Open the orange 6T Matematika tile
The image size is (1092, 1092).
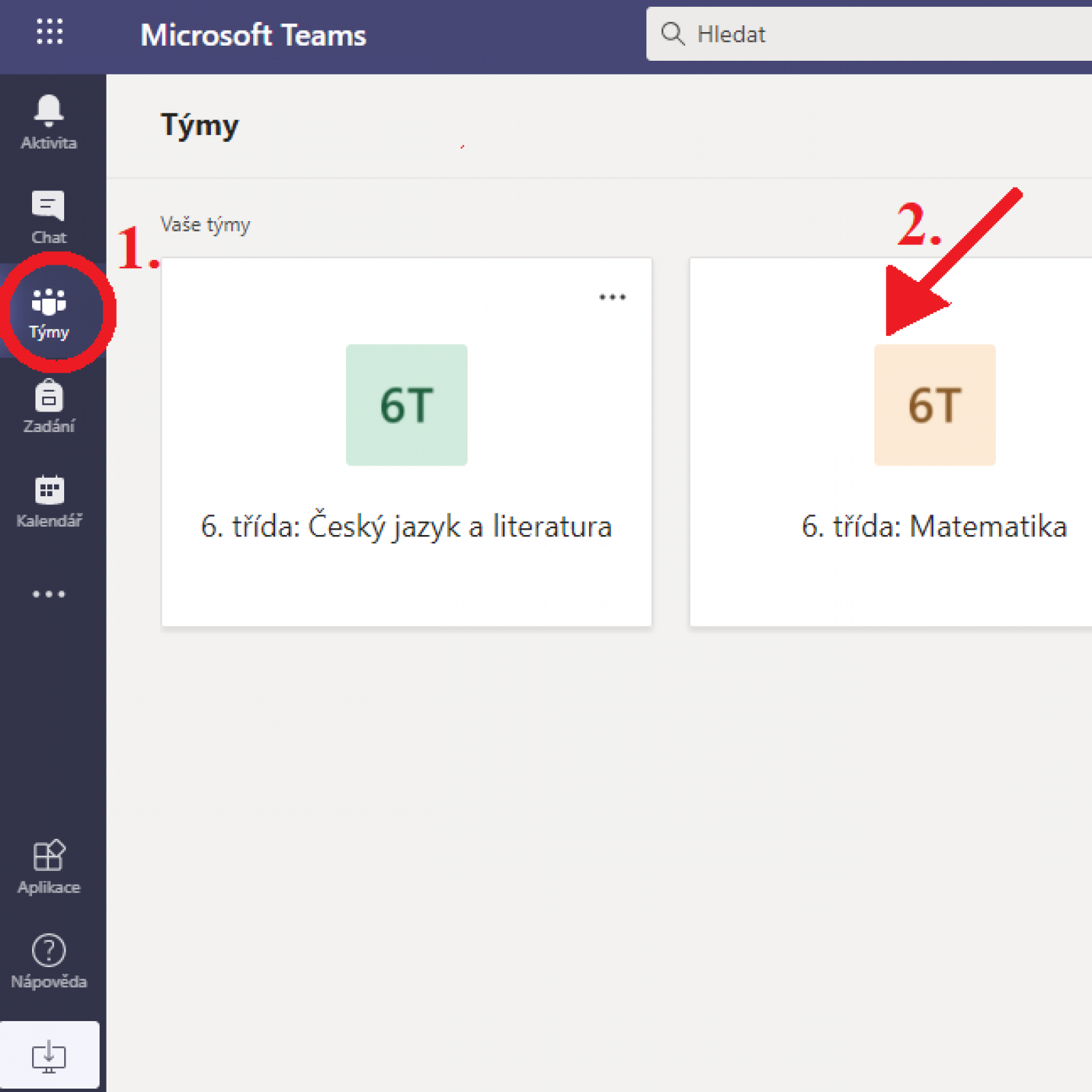(934, 405)
